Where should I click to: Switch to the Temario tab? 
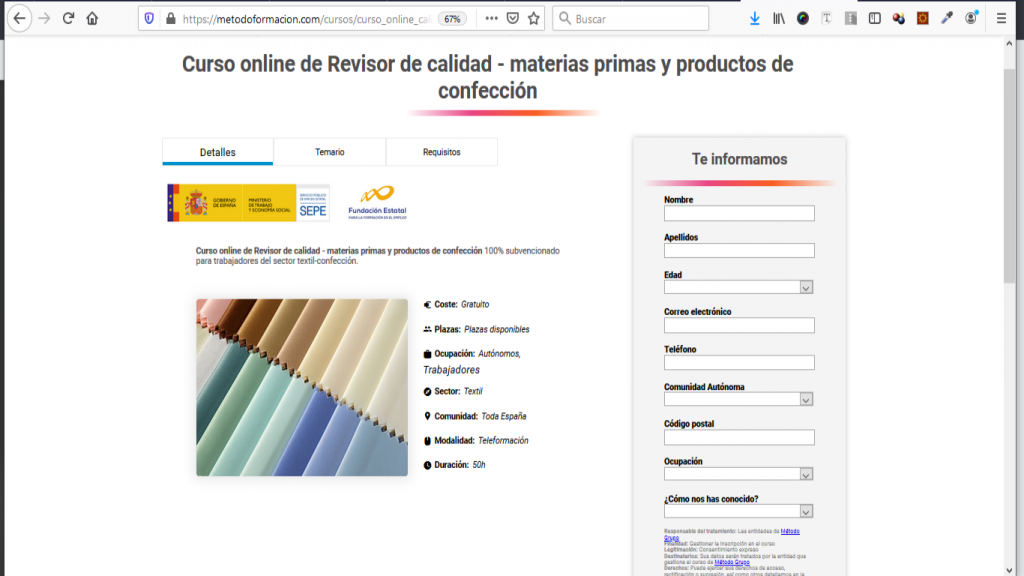pos(329,152)
